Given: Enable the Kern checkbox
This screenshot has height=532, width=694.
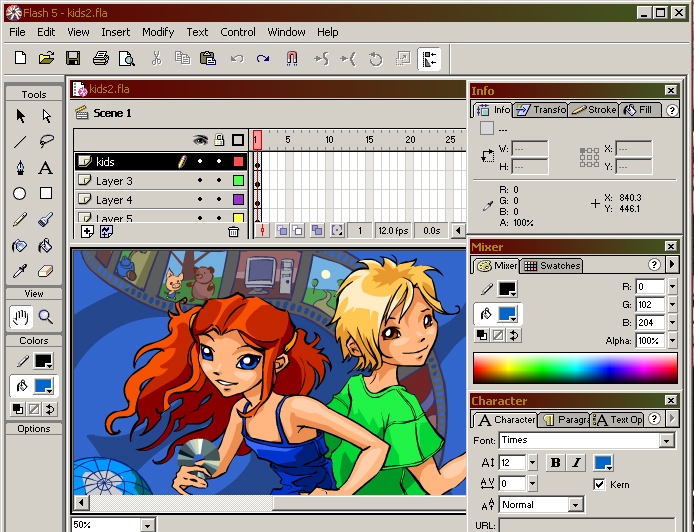Looking at the screenshot, I should [599, 484].
